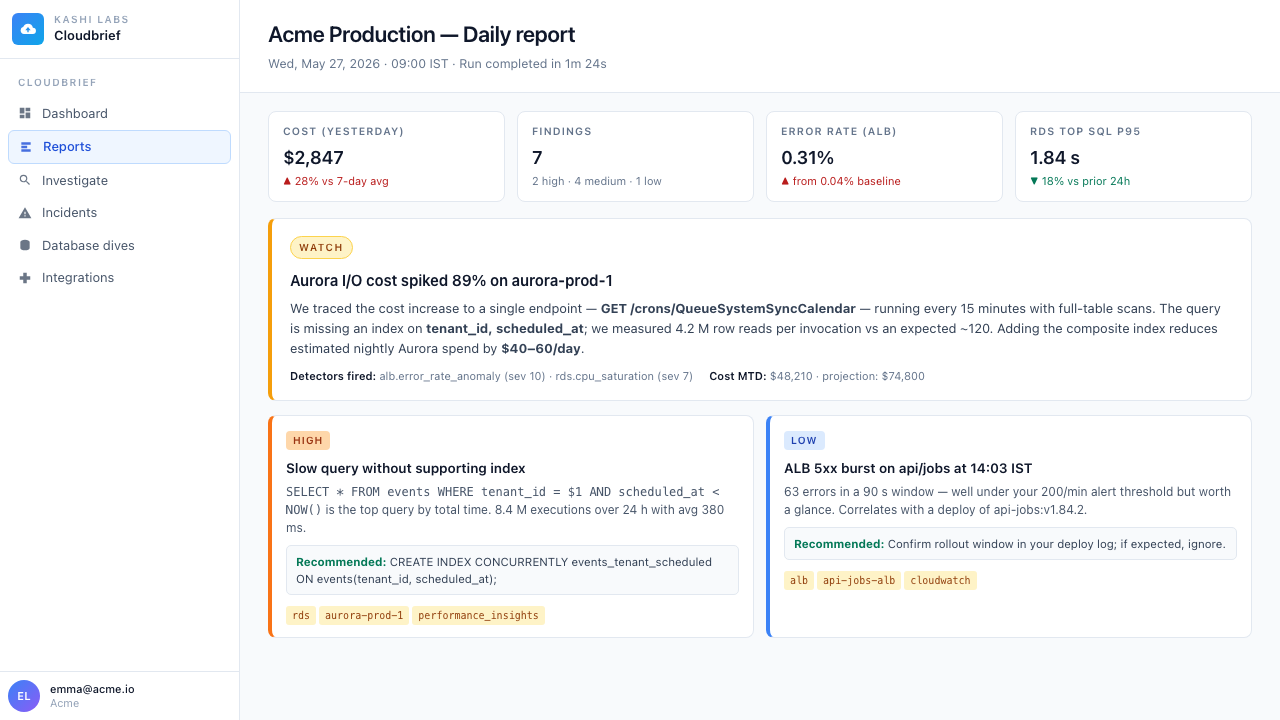The image size is (1280, 720).
Task: Click the SELECT * FROM events query text
Action: [503, 492]
